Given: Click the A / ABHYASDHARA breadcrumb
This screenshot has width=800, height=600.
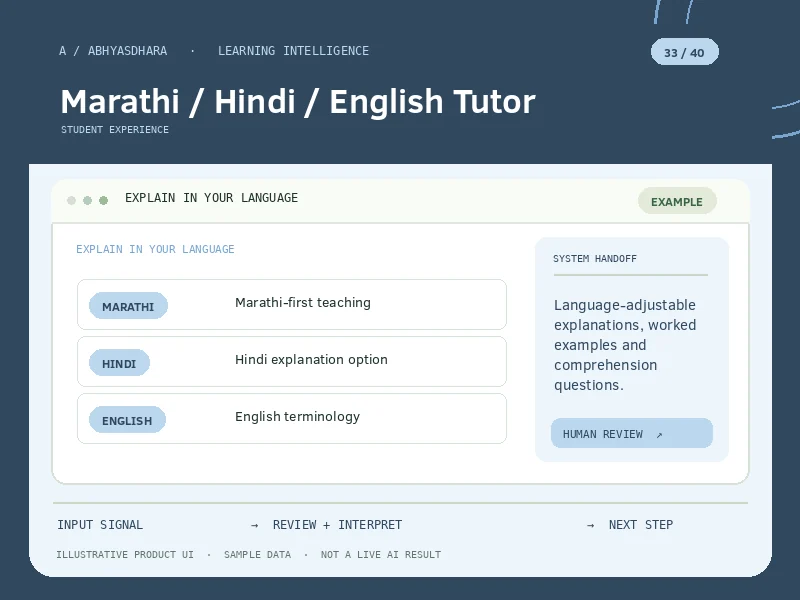Looking at the screenshot, I should [113, 51].
